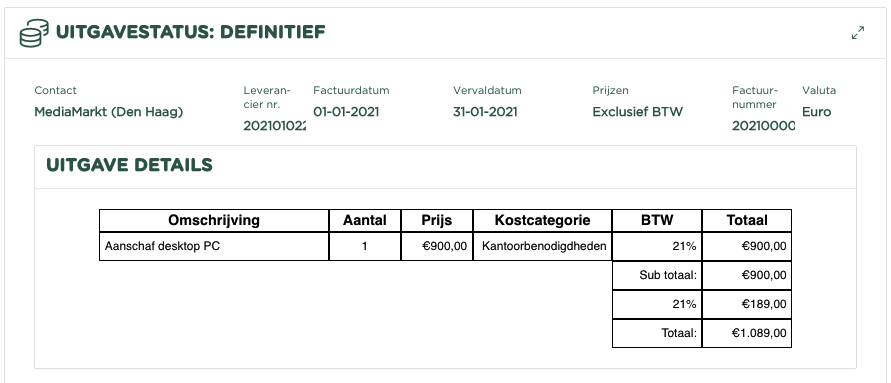This screenshot has width=891, height=383.
Task: Click the Leverancier nr. value
Action: pyautogui.click(x=274, y=126)
